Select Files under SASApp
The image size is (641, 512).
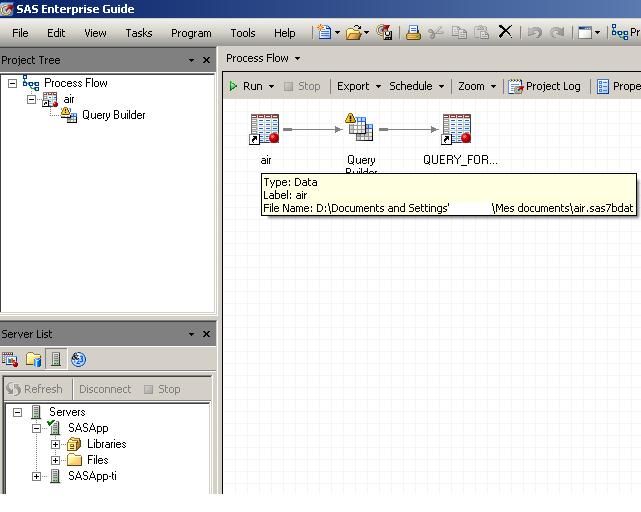click(97, 460)
